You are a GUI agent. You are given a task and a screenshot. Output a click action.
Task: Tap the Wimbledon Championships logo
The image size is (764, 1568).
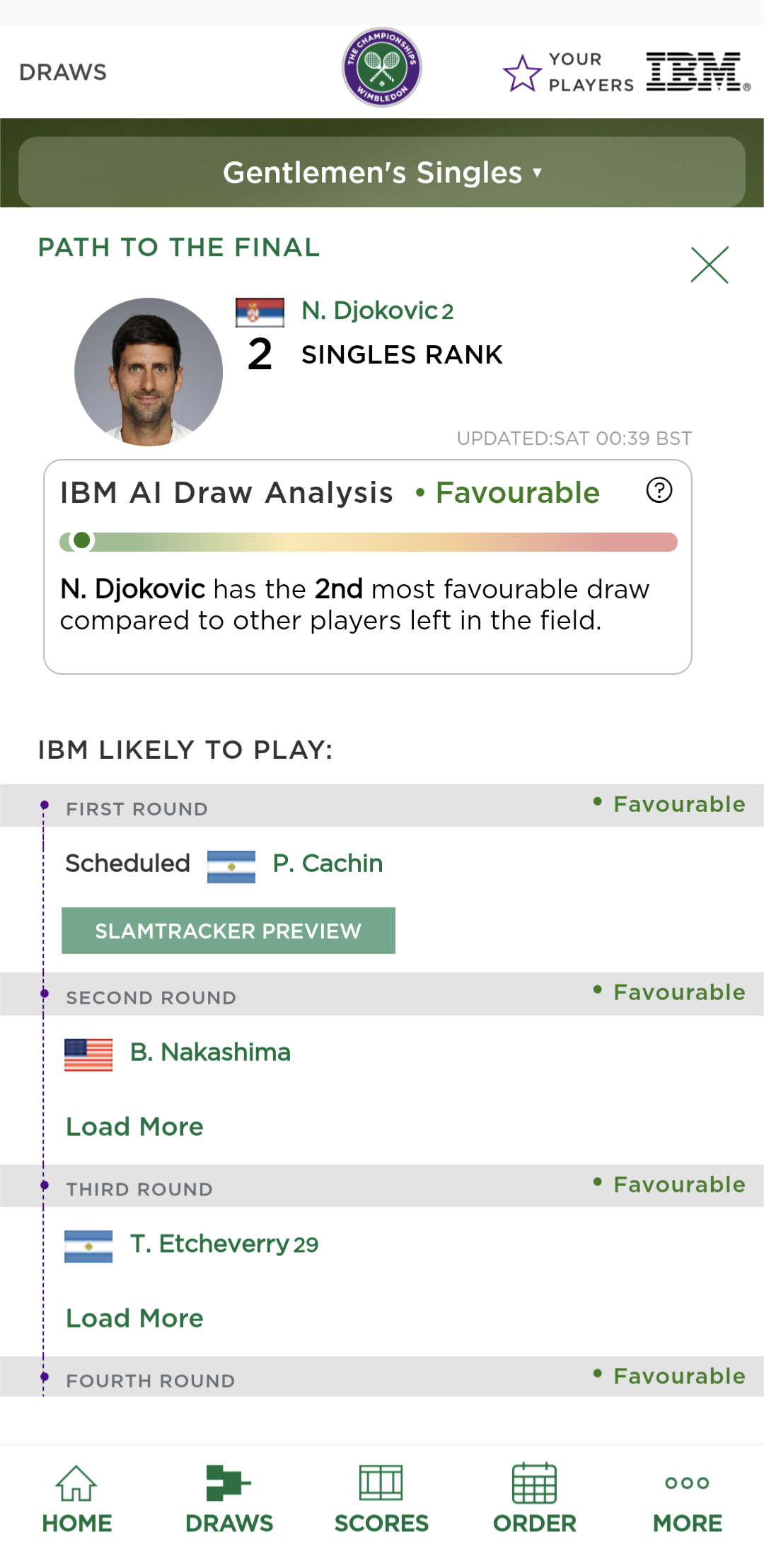tap(382, 68)
